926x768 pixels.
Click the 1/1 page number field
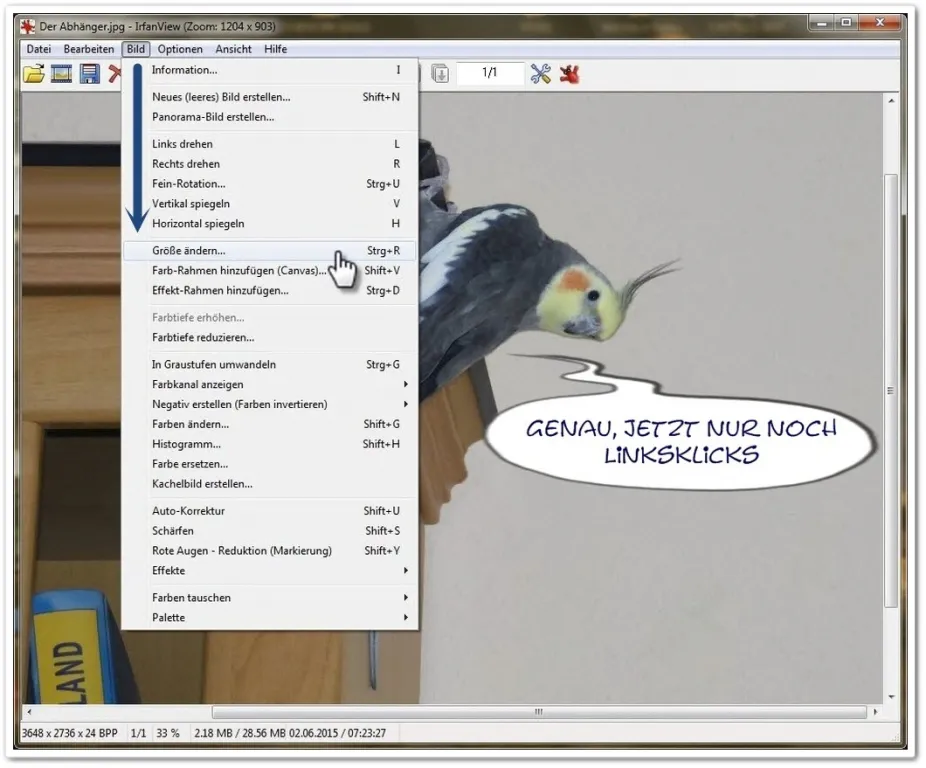pos(490,73)
